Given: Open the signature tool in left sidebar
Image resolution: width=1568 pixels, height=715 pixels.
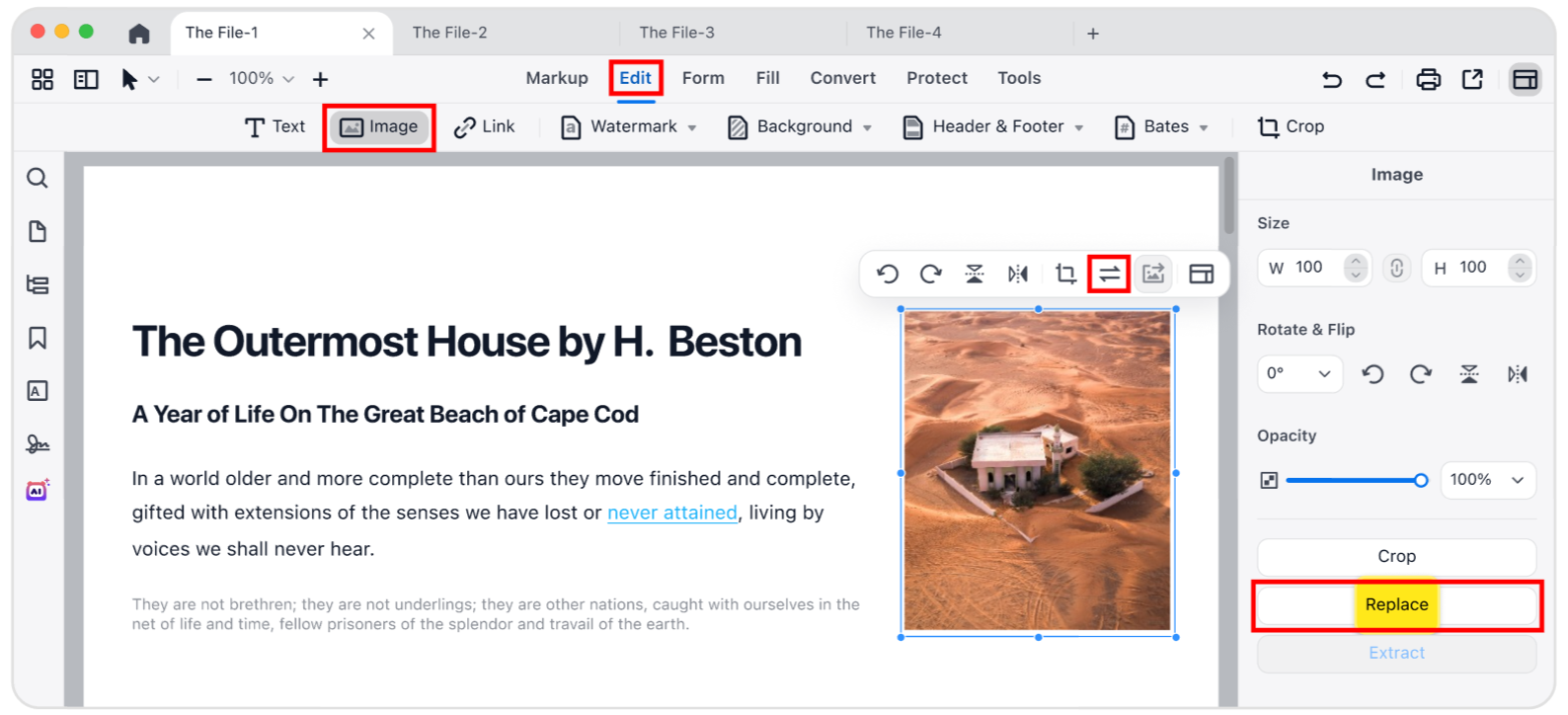Looking at the screenshot, I should click(38, 444).
